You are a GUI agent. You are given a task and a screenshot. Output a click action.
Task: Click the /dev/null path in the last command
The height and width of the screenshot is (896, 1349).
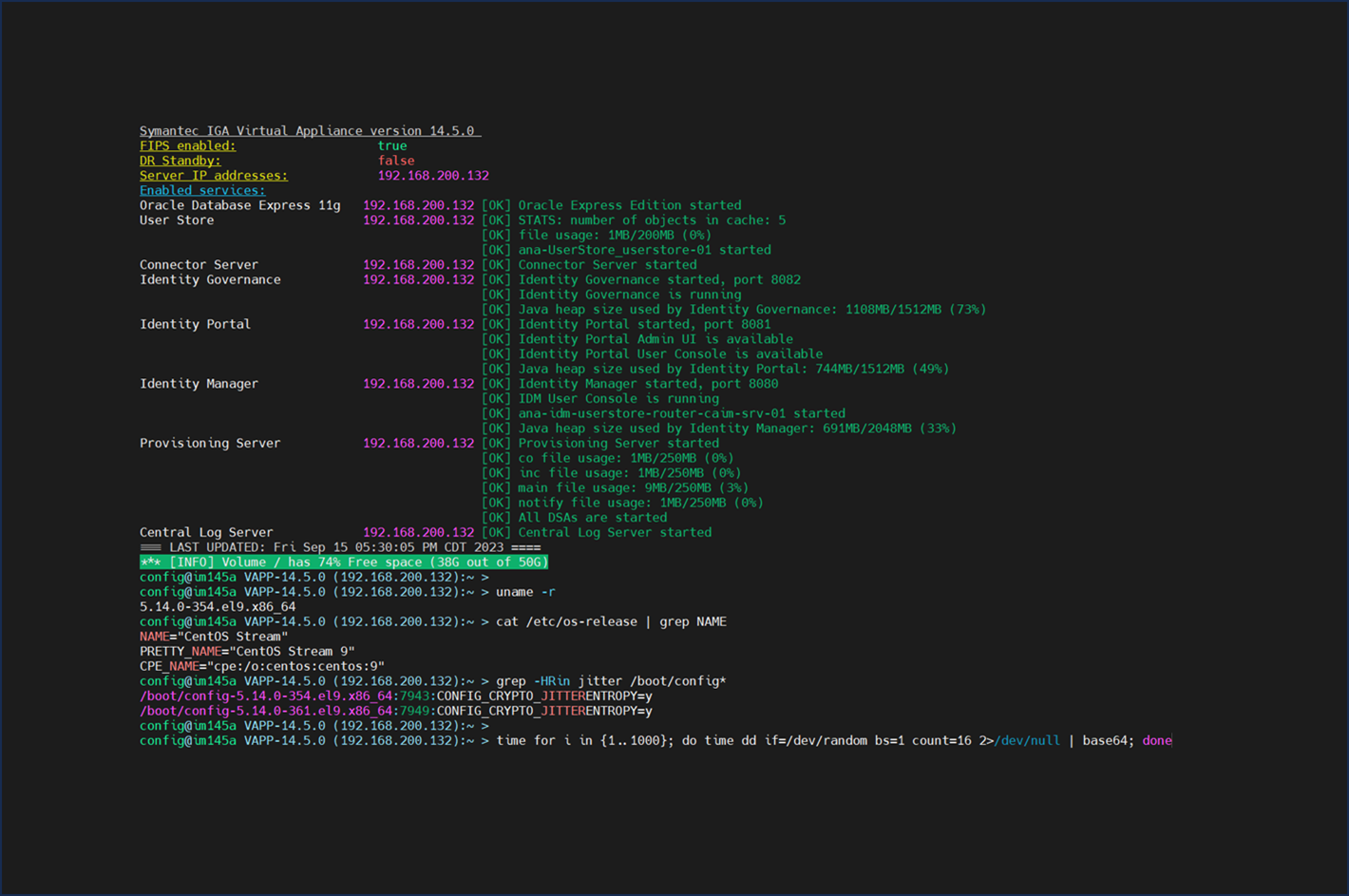point(1027,740)
